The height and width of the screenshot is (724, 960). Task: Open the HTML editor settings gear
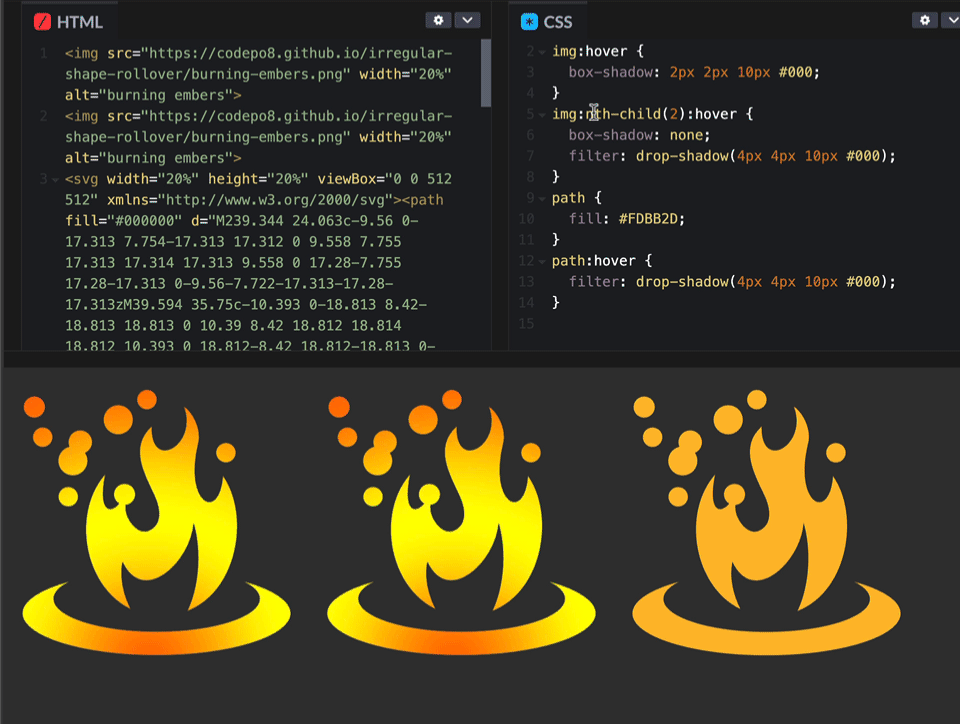[438, 19]
